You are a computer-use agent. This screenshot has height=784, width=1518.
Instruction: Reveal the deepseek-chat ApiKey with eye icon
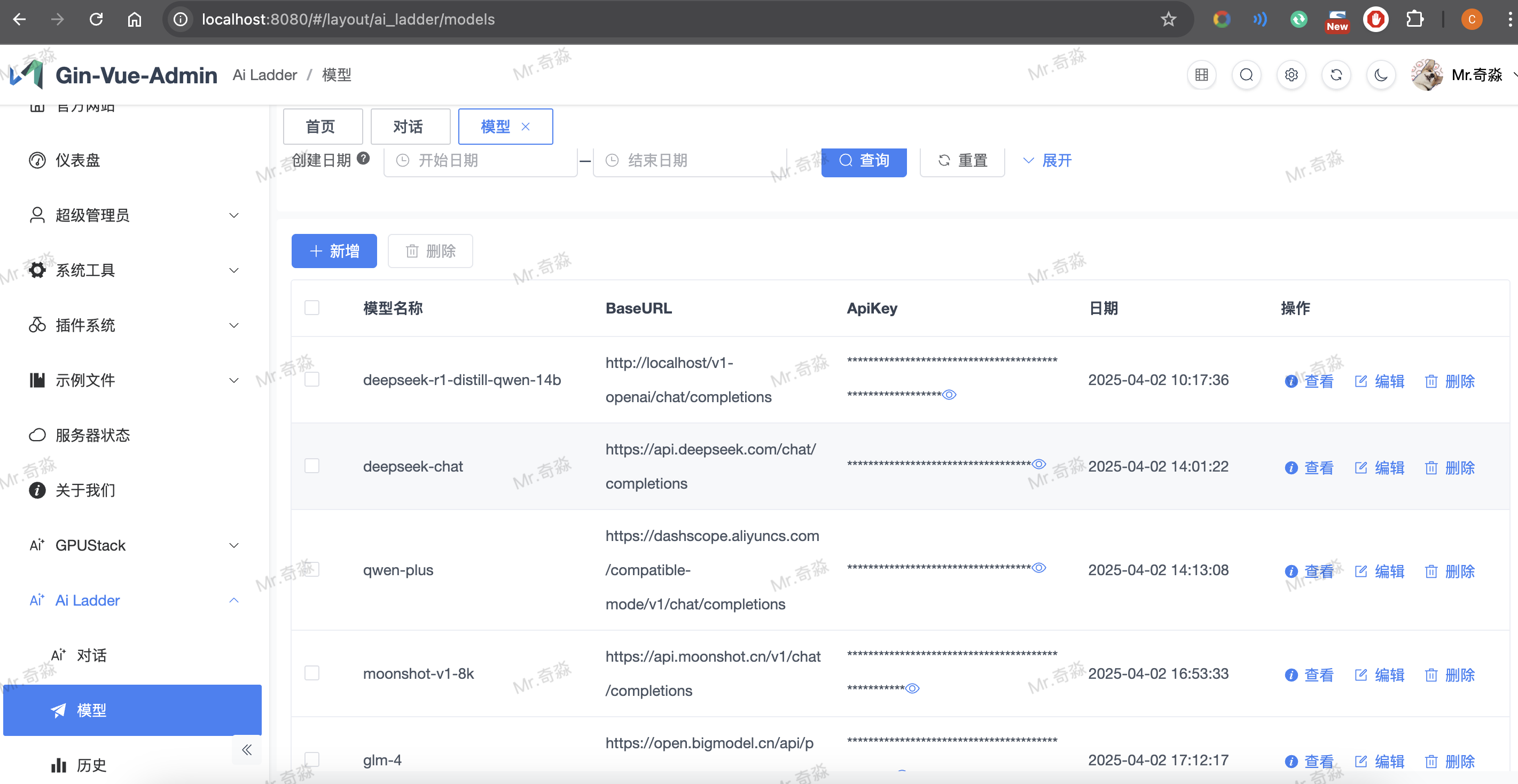tap(1039, 464)
